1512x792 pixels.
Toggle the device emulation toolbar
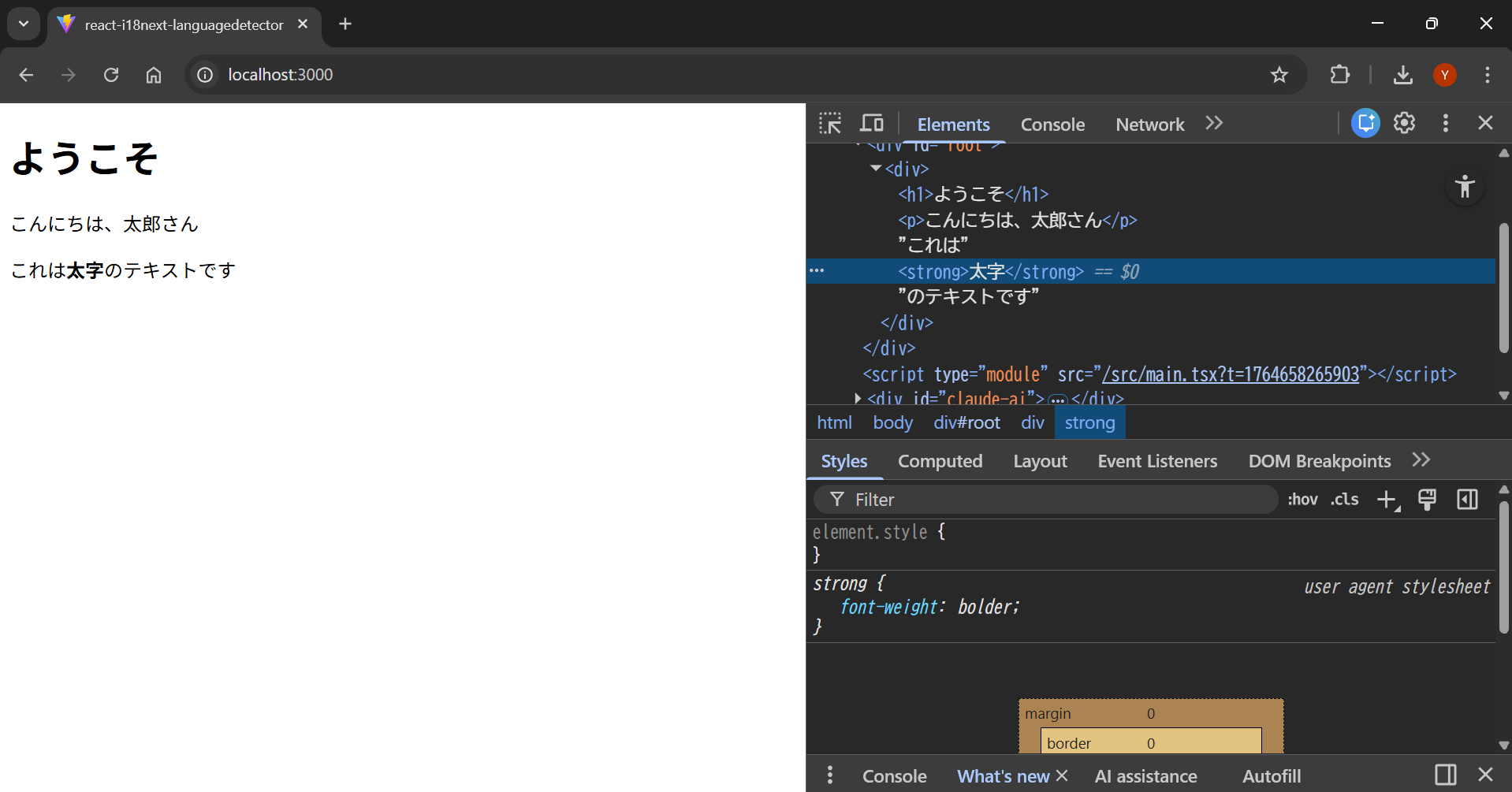coord(872,123)
